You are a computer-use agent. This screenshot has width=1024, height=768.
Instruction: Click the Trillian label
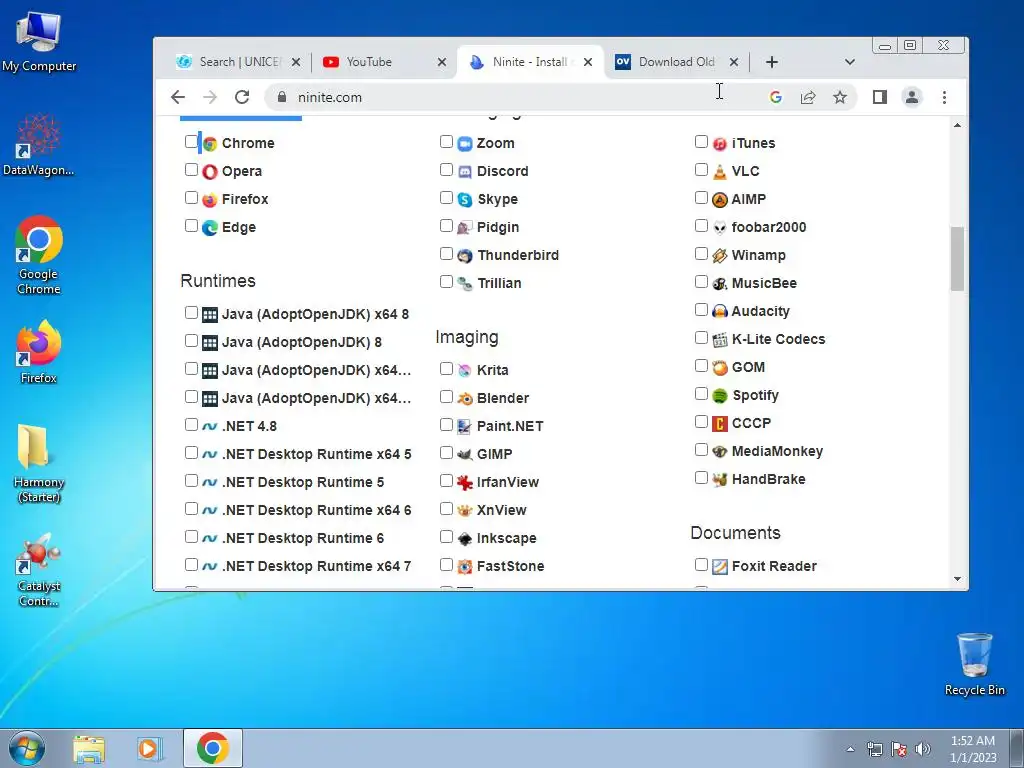pos(499,283)
